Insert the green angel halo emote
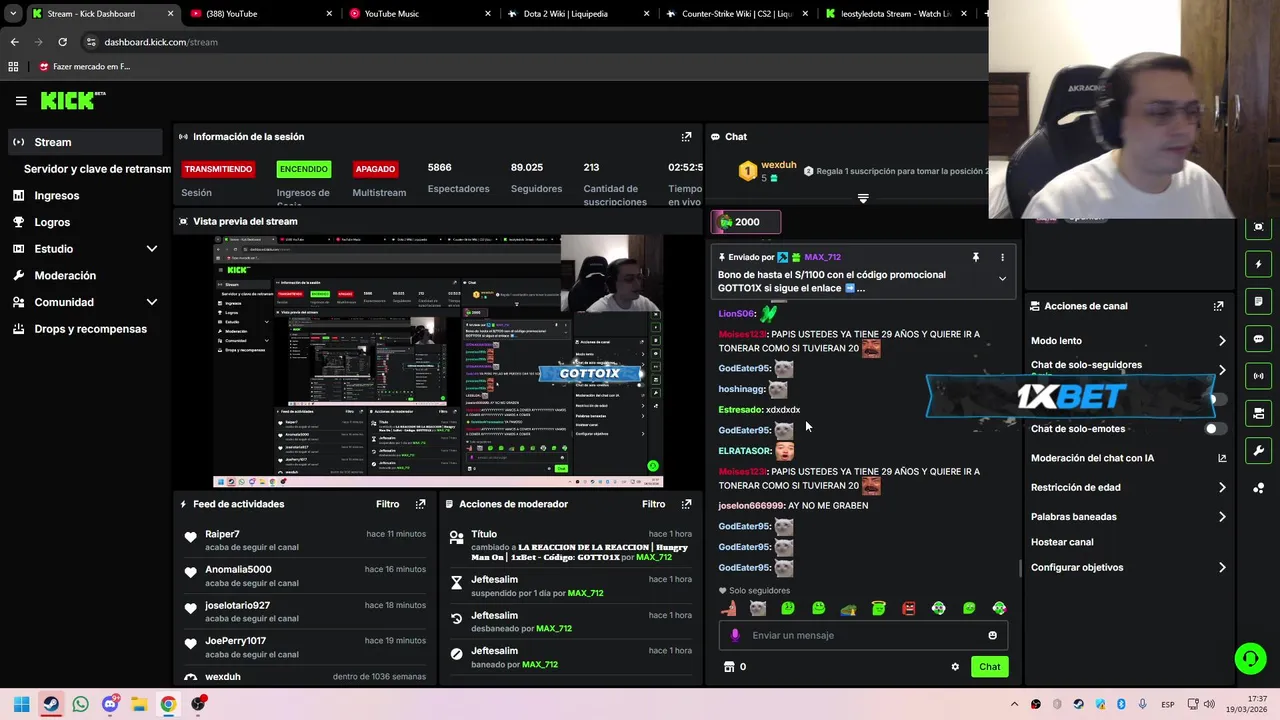Screen dimensions: 1280x720 coord(879,608)
